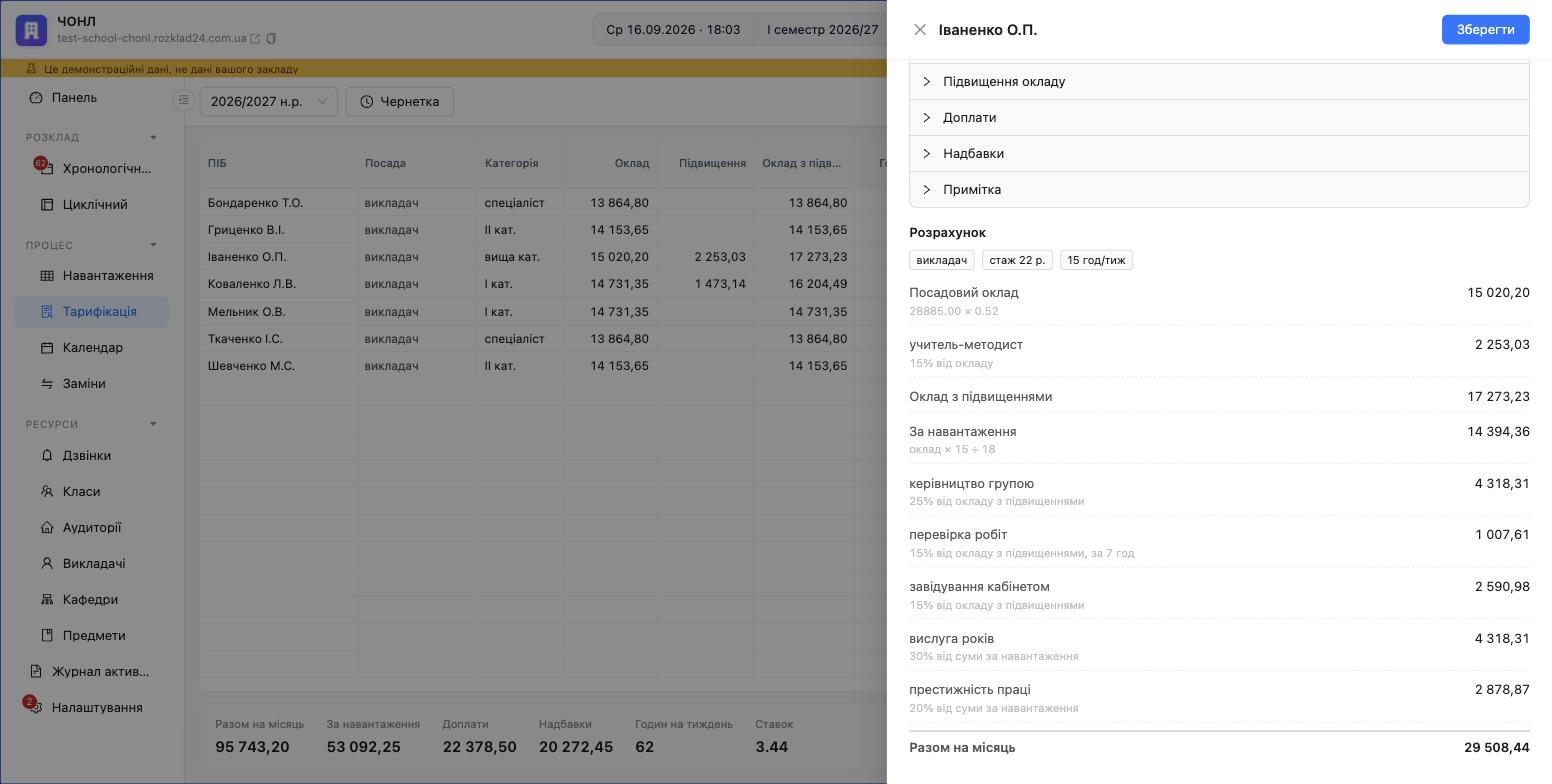The width and height of the screenshot is (1552, 784).
Task: Open external link icon next to school URL
Action: pos(255,39)
